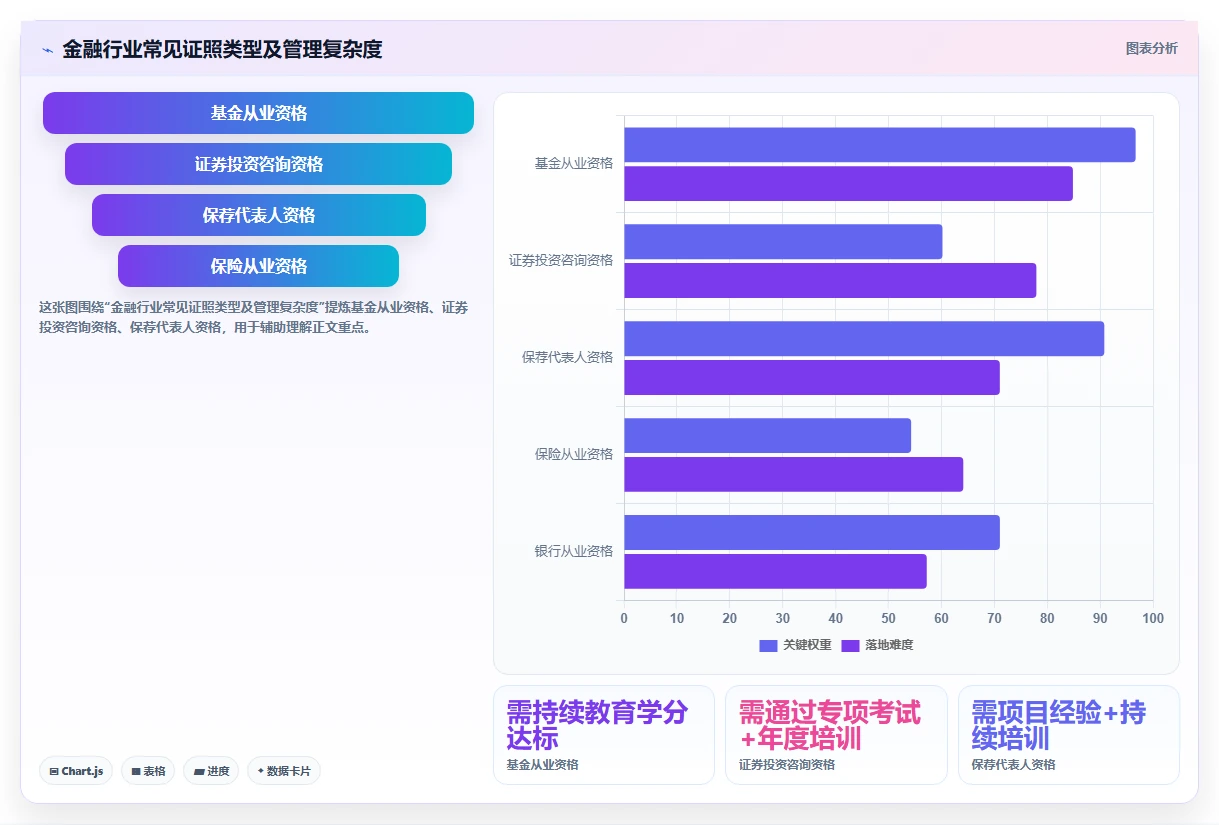Click the 基金从业资格 落地难度 bar
This screenshot has height=825, width=1219.
tap(848, 184)
